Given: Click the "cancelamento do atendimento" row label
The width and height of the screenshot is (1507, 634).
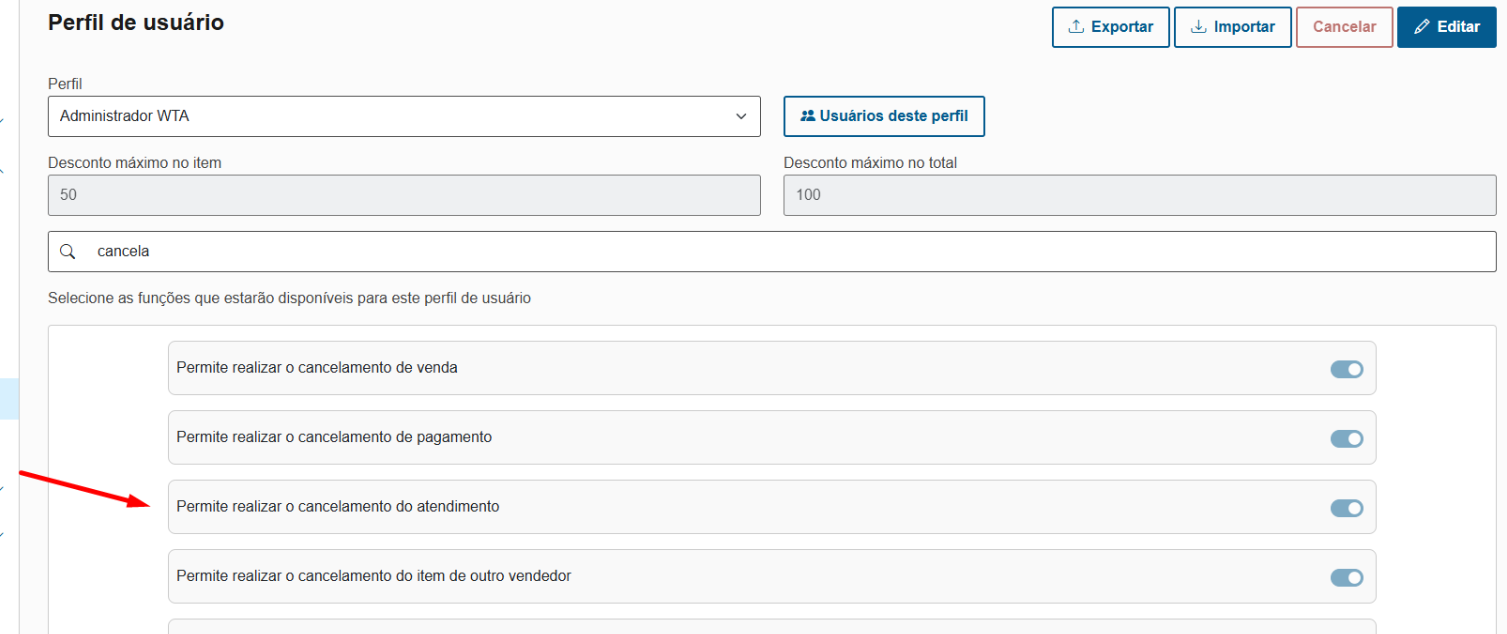Looking at the screenshot, I should [x=338, y=507].
